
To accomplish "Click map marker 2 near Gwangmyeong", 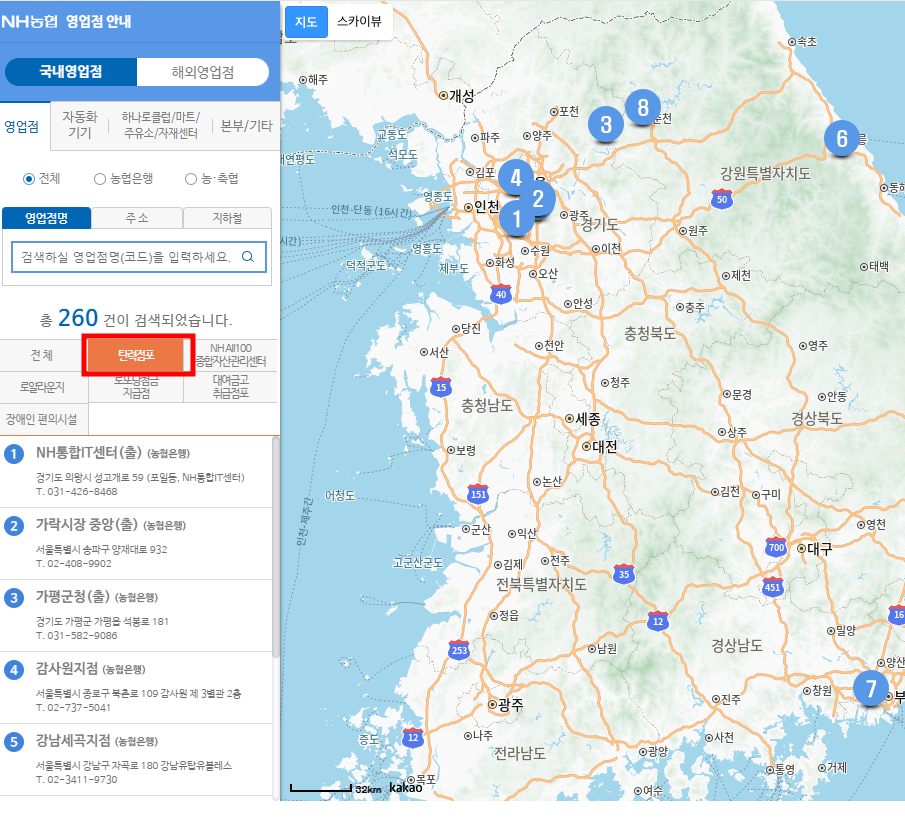I will pyautogui.click(x=539, y=200).
